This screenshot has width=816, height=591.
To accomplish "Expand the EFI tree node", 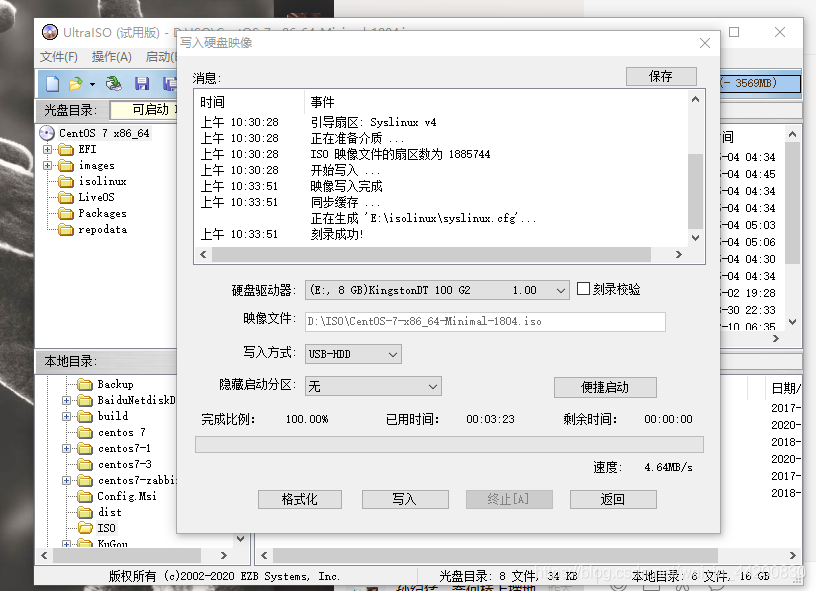I will pos(47,150).
